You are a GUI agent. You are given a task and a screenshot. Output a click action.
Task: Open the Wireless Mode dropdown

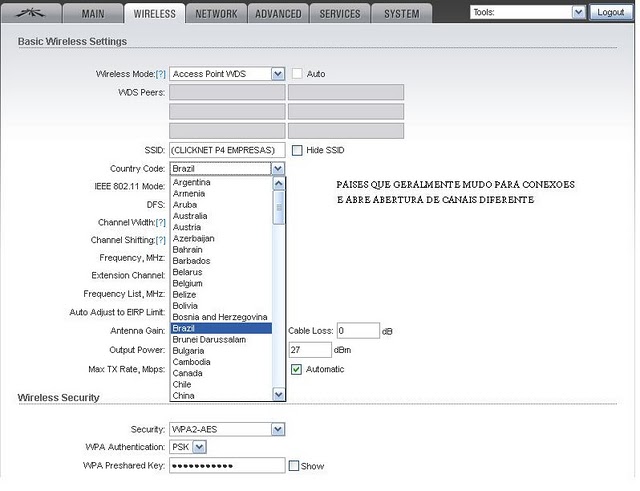[x=227, y=74]
